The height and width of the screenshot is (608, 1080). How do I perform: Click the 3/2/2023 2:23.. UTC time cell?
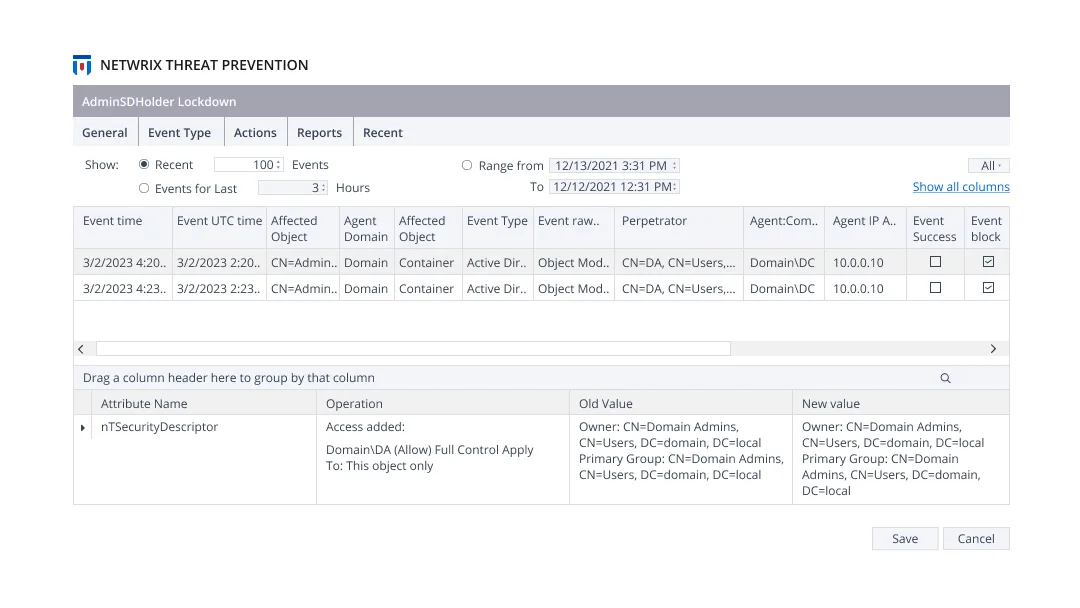(219, 289)
